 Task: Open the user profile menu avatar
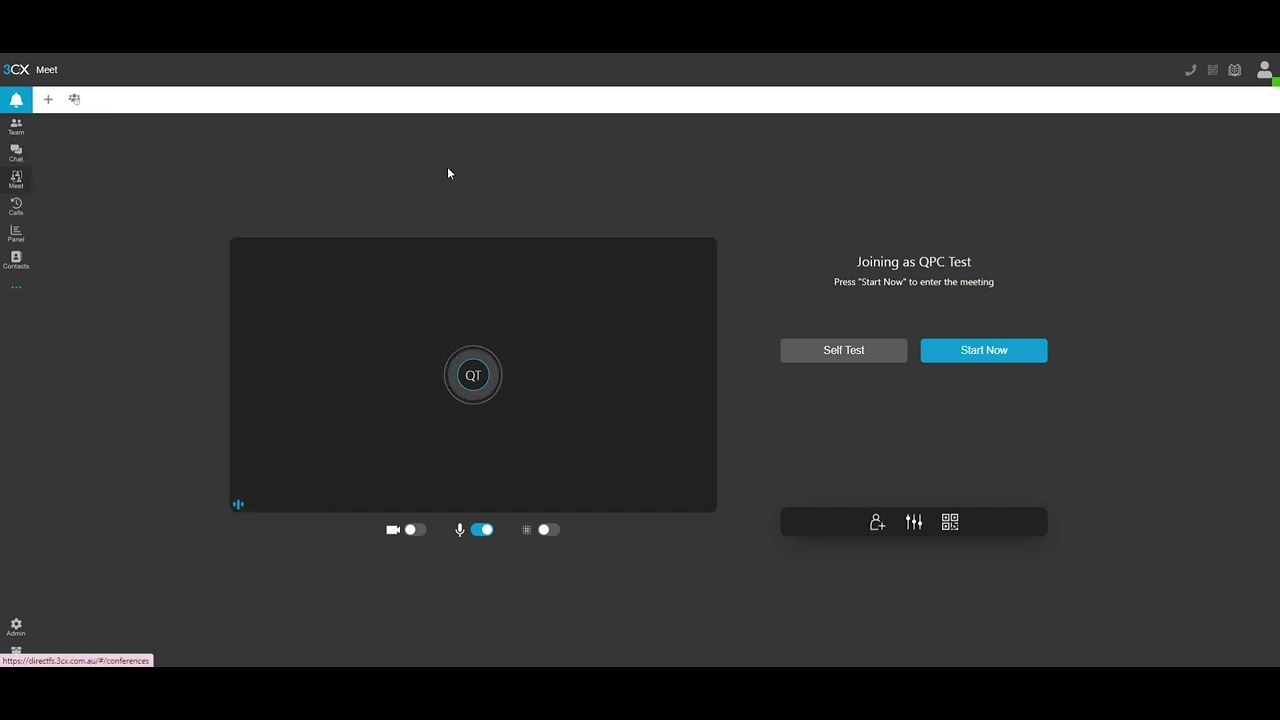1264,70
